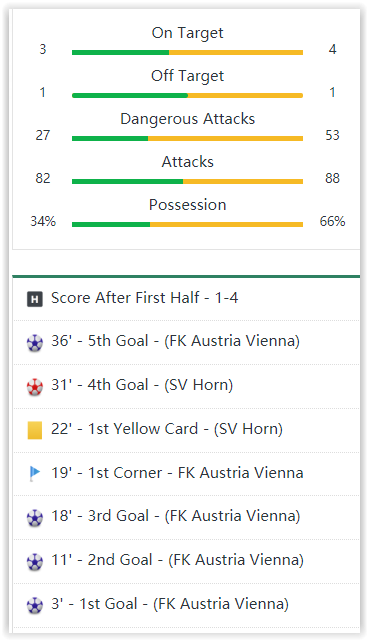Select the Off Target stats bar
This screenshot has height=641, width=368.
pyautogui.click(x=187, y=95)
